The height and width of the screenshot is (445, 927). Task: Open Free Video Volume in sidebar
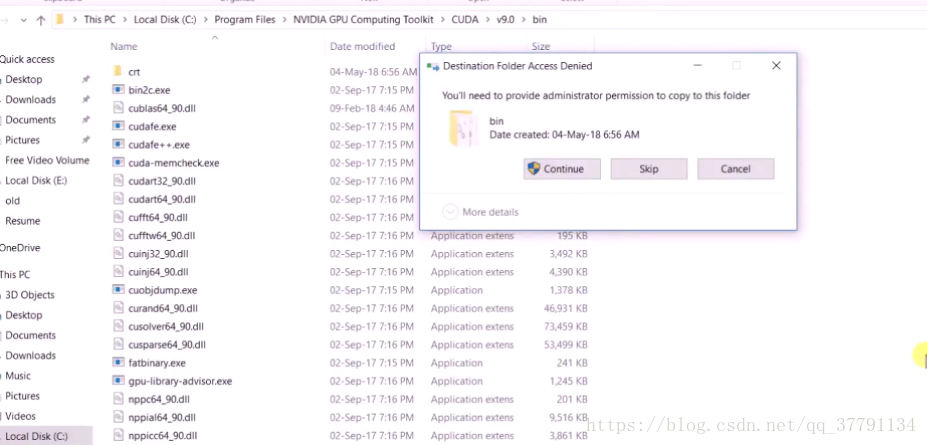coord(47,160)
